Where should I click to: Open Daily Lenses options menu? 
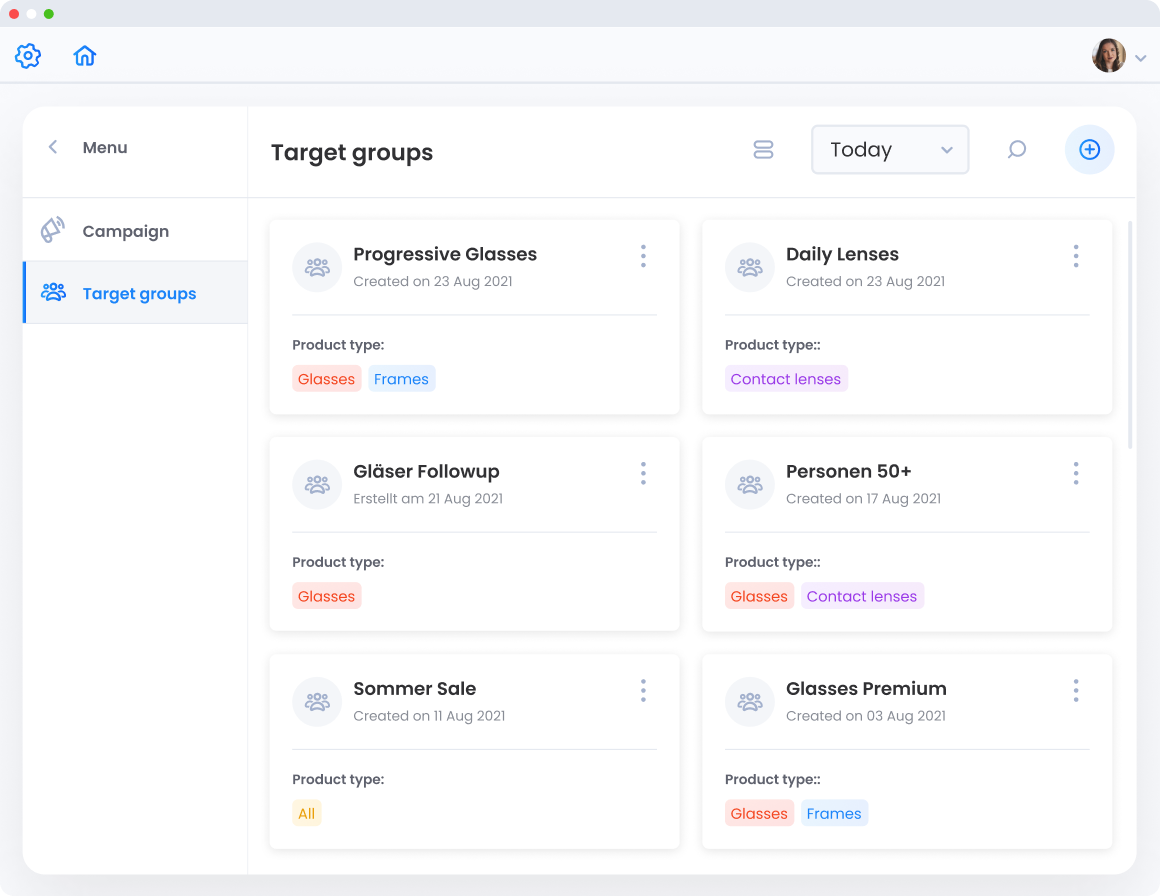pos(1076,256)
